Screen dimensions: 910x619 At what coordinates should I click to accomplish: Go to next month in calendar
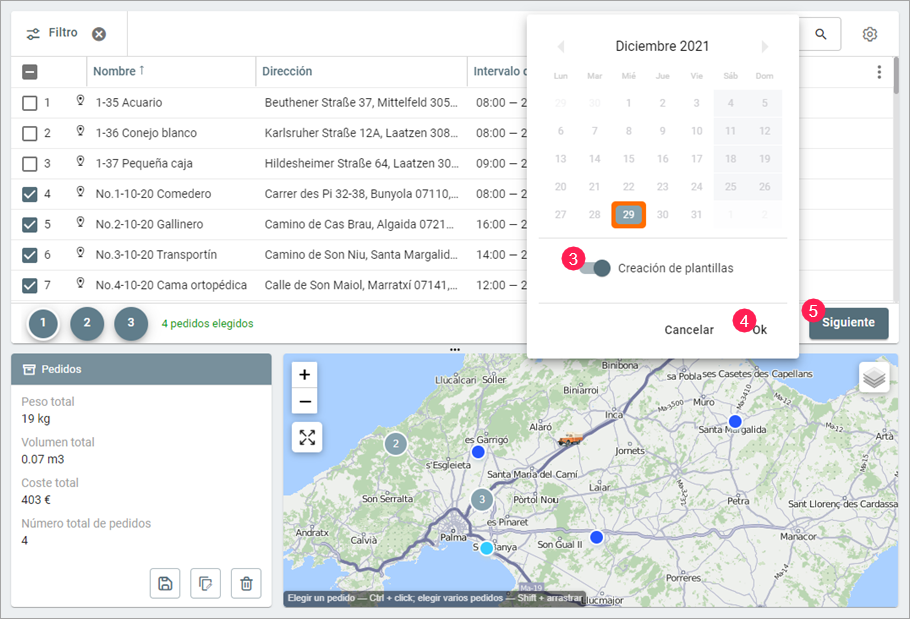coord(765,47)
